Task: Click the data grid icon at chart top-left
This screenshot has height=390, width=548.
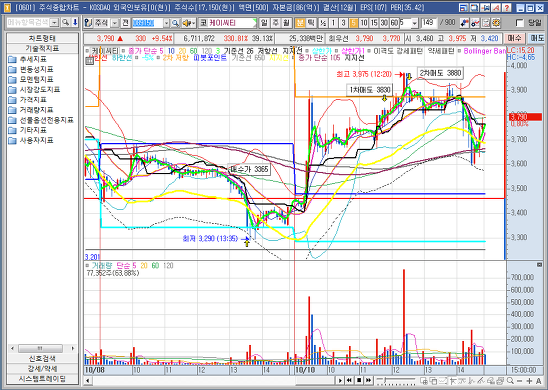Action: 89,61
